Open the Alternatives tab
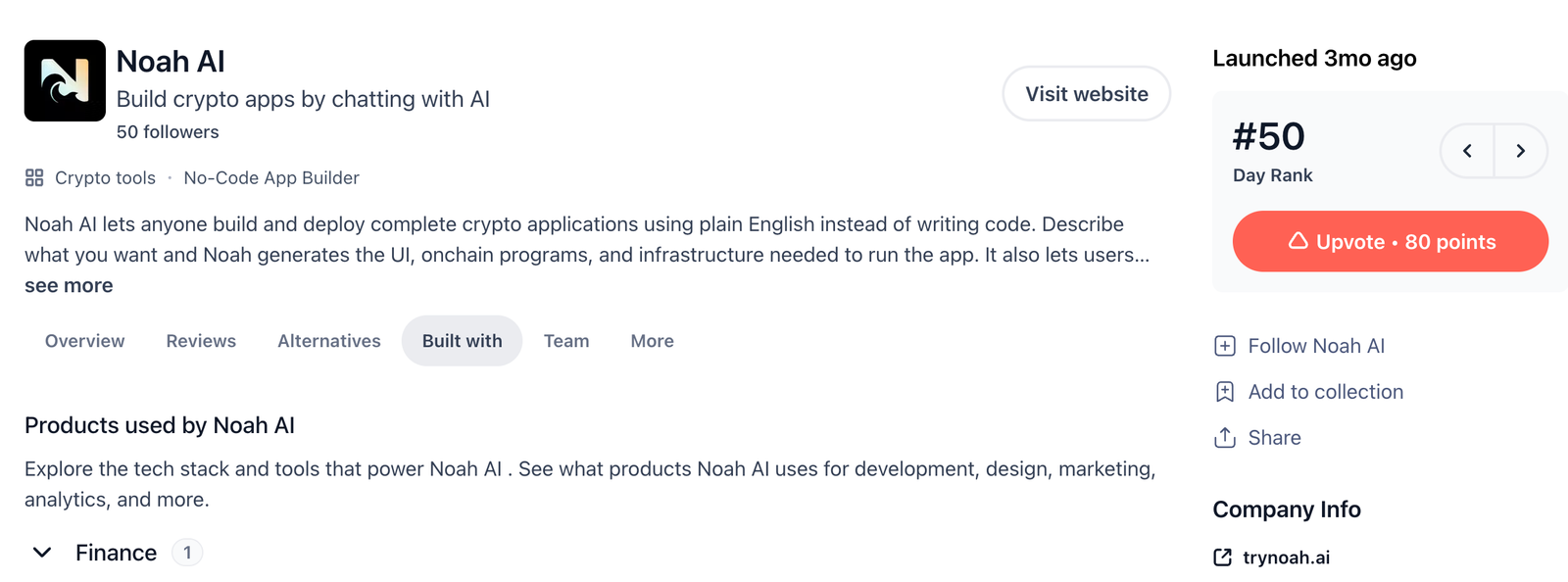The height and width of the screenshot is (582, 1568). (x=329, y=341)
